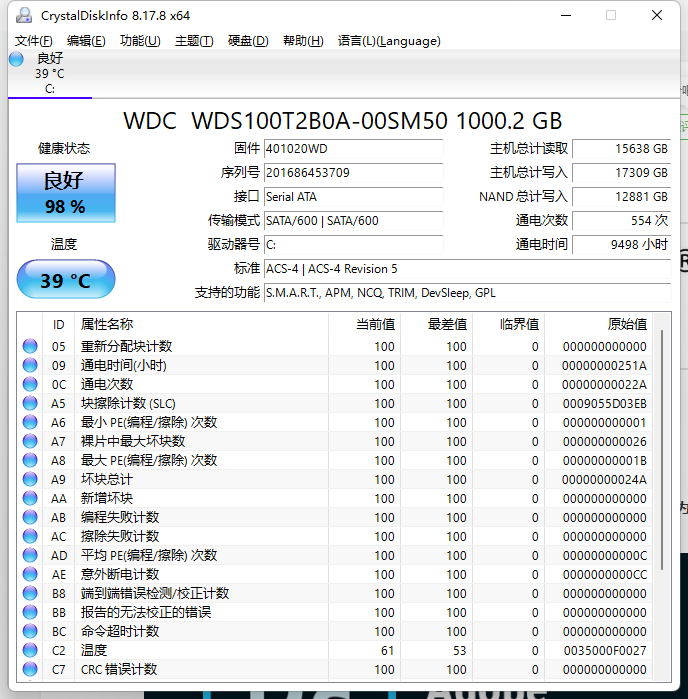Click status orb beside AE 意外断电计数
This screenshot has height=699, width=688.
tap(30, 574)
